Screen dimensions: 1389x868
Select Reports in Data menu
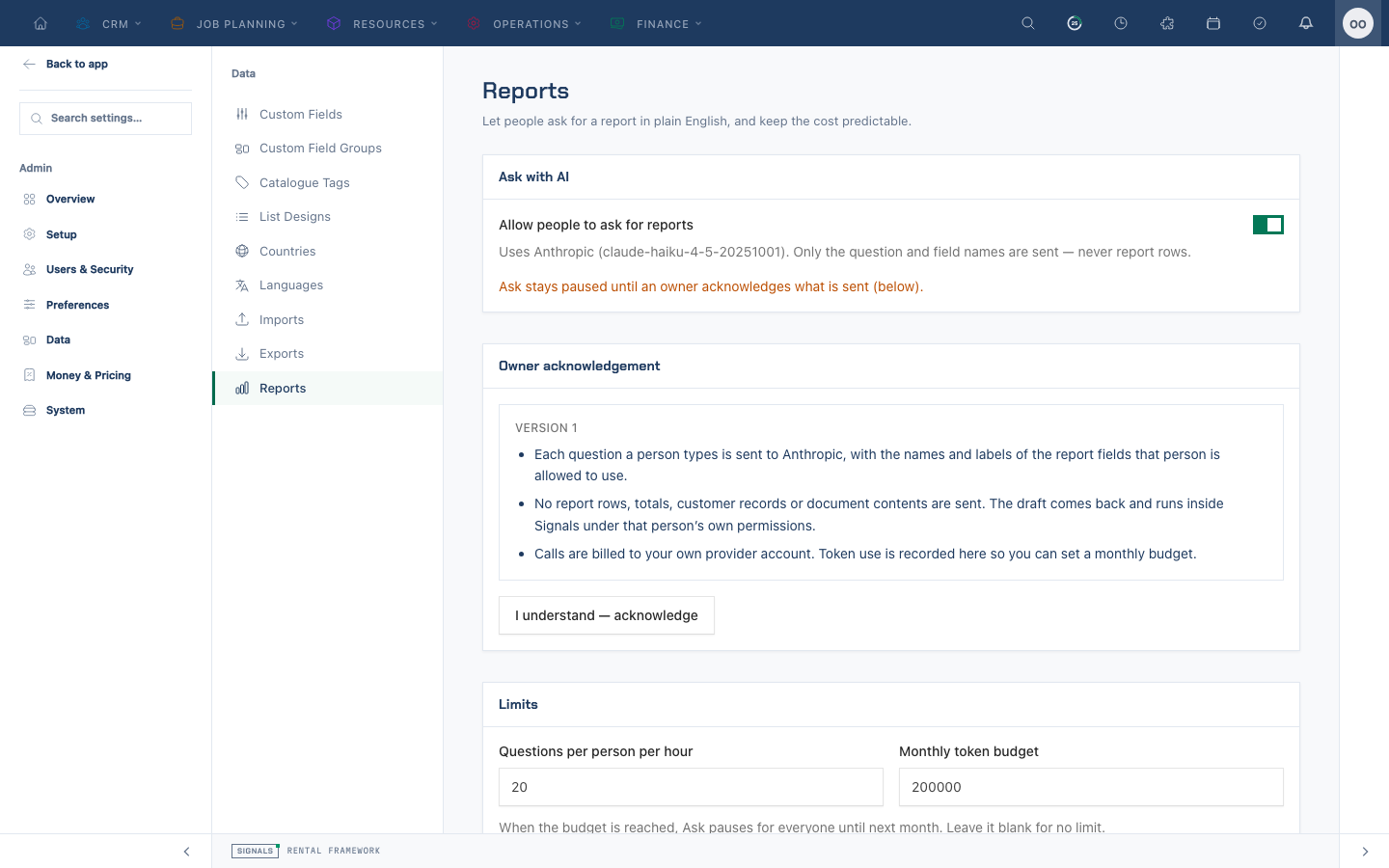(327, 388)
